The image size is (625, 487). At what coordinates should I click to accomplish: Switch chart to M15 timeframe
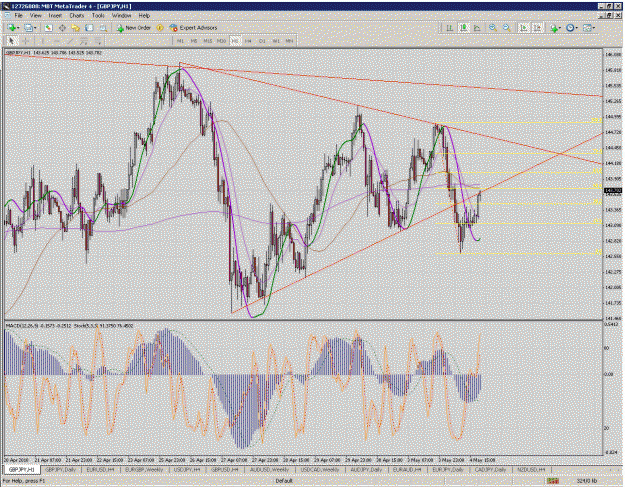coord(208,41)
